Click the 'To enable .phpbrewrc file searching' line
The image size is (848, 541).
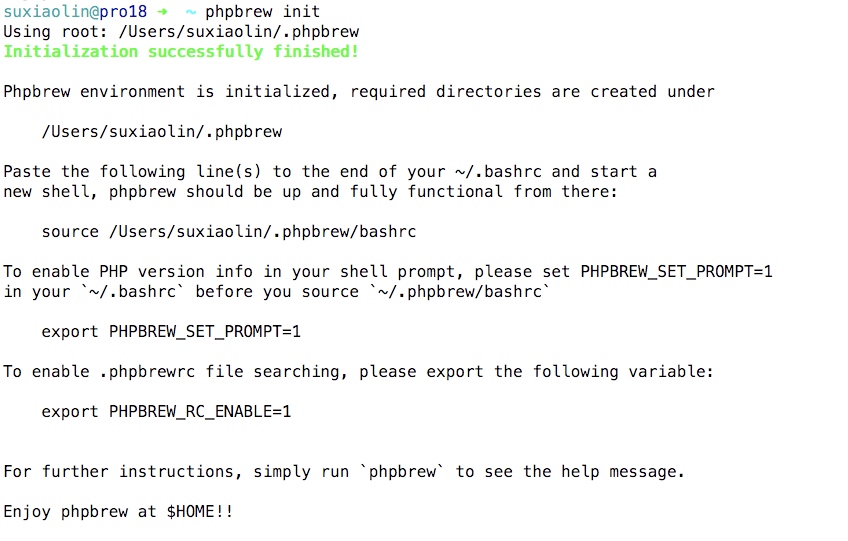click(x=359, y=372)
